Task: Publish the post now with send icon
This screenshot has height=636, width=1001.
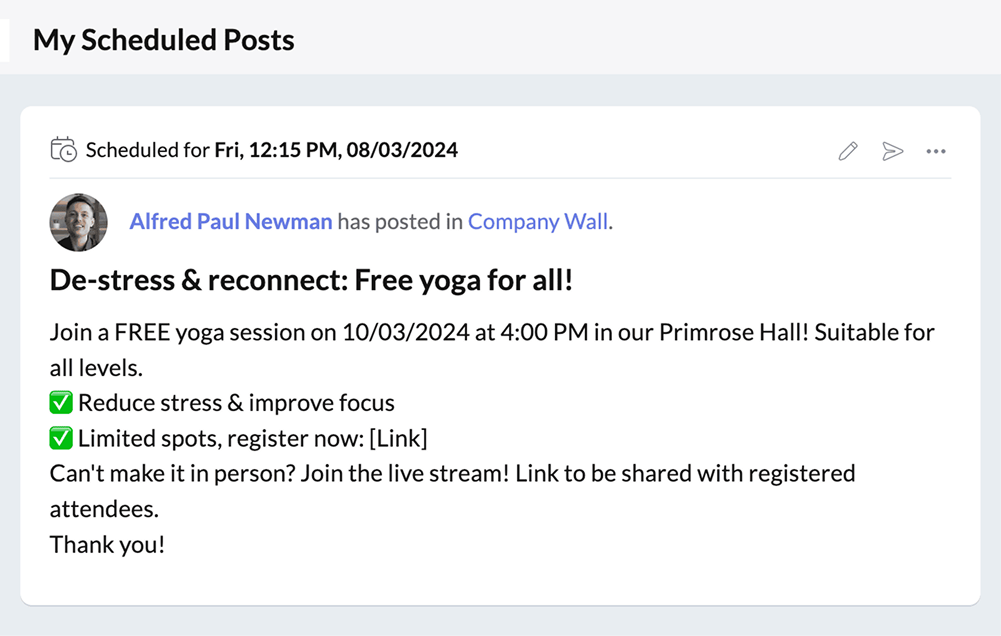Action: click(x=892, y=151)
